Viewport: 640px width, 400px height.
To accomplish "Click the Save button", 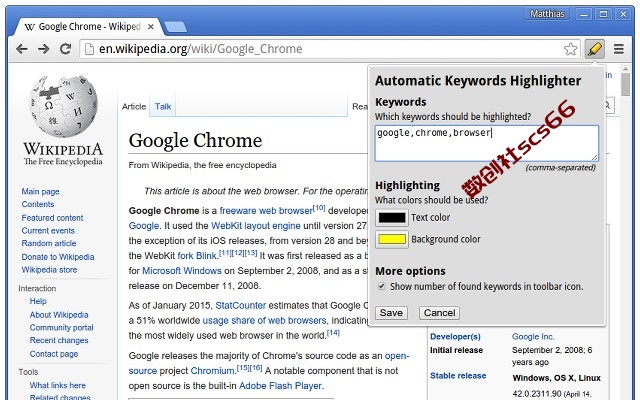I will tap(391, 313).
